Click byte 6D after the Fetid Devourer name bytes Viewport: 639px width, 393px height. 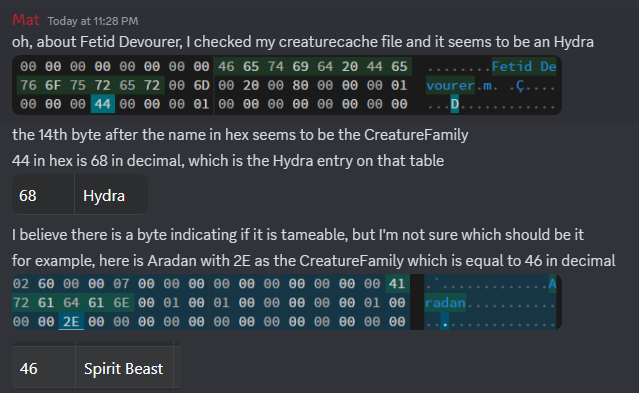tap(201, 85)
